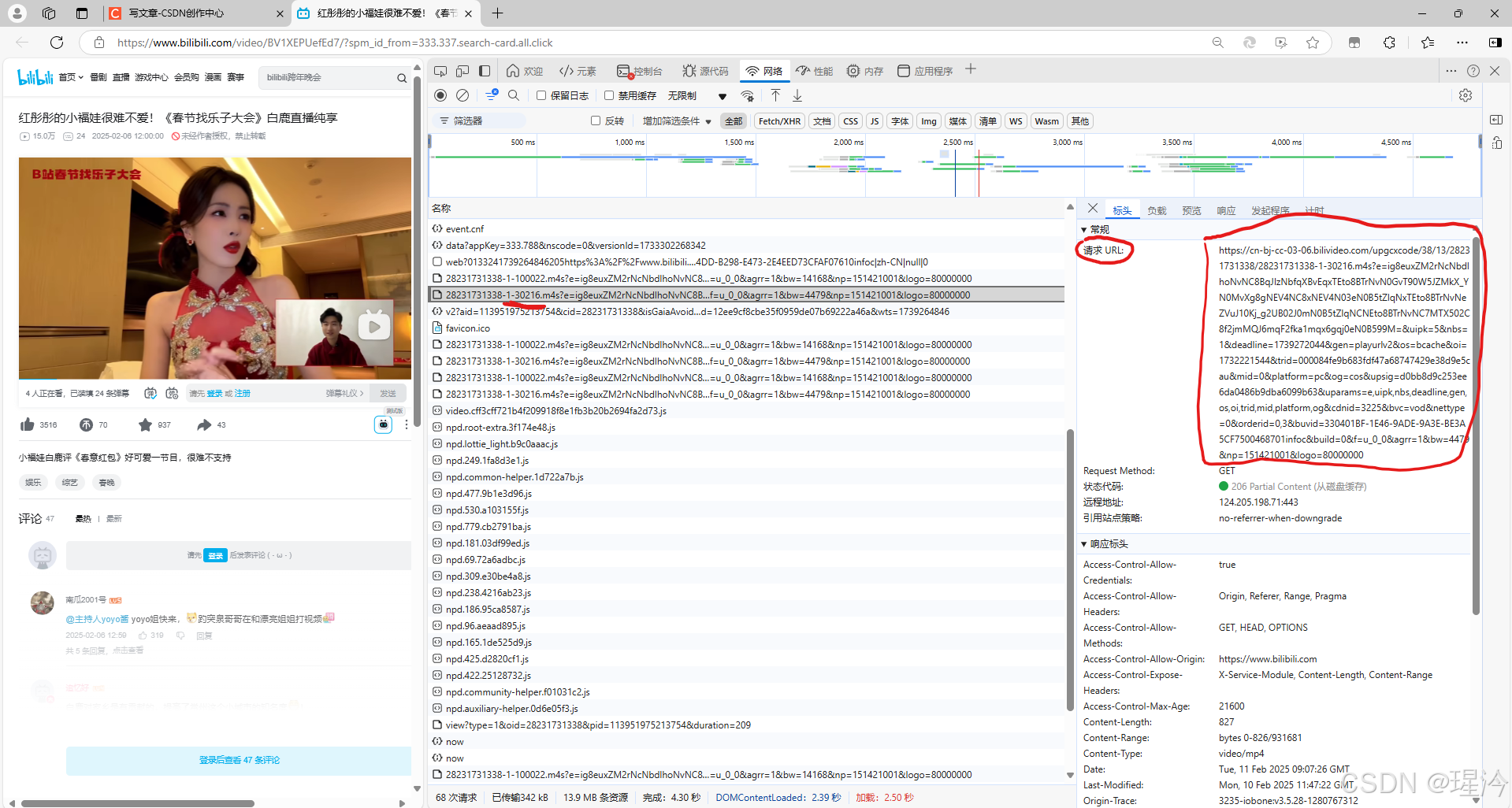Filter requests by Img type
1512x808 pixels.
coord(929,121)
